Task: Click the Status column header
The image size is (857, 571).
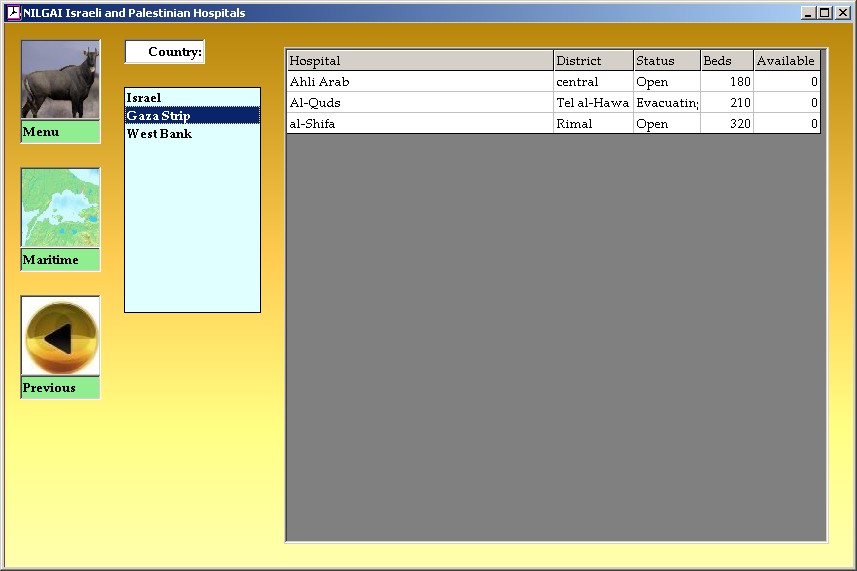Action: coord(666,61)
